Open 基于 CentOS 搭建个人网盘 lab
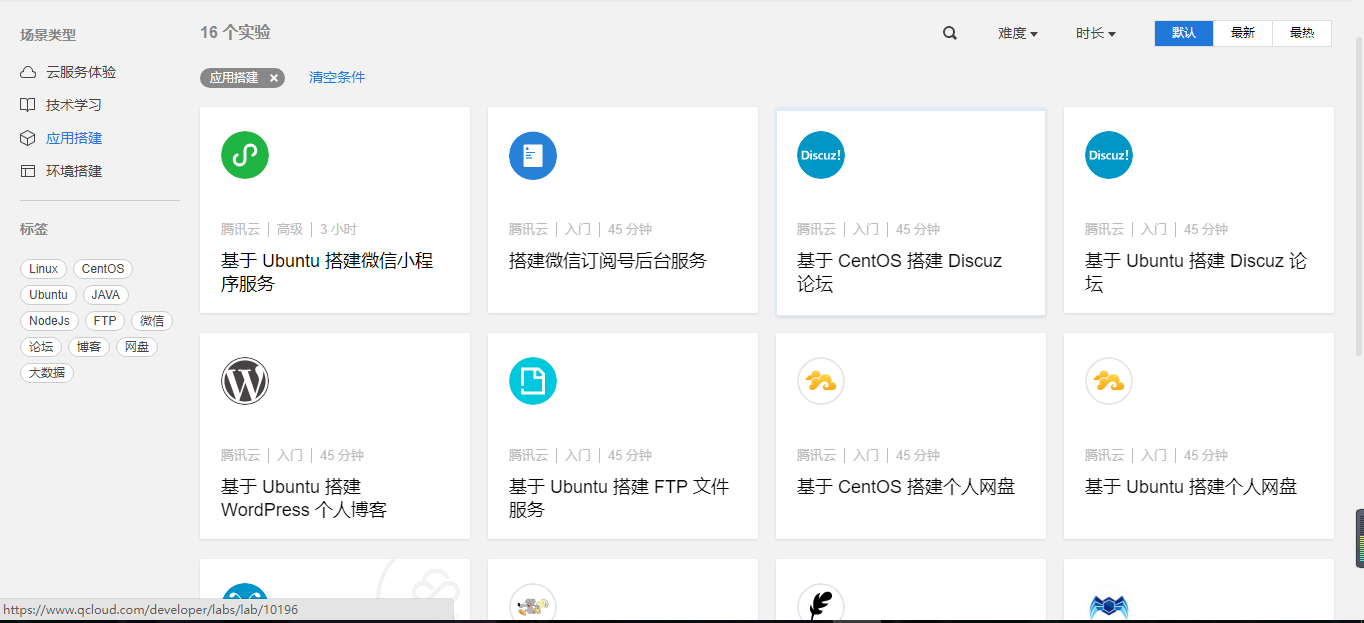Screen dimensions: 1364x623 [906, 487]
